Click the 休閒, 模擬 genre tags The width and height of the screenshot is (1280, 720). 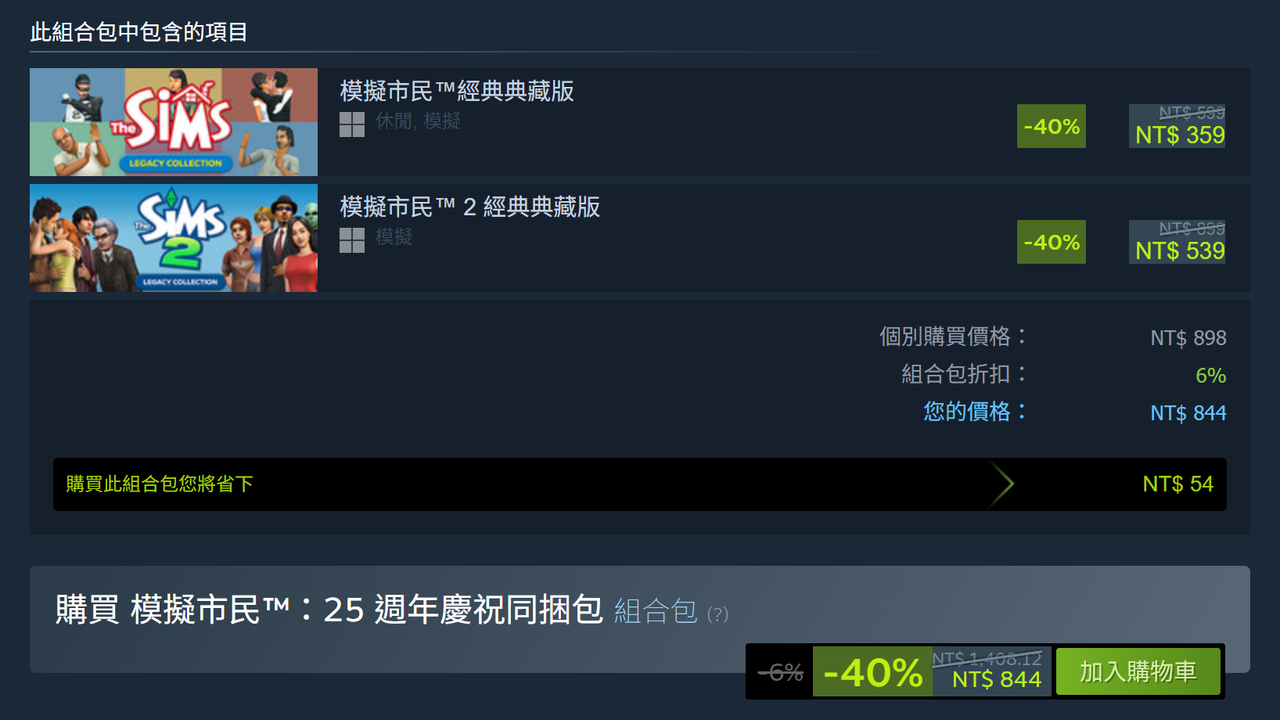tap(418, 122)
